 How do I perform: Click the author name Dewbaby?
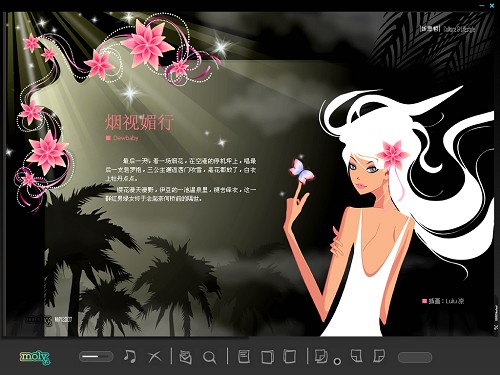click(x=125, y=138)
